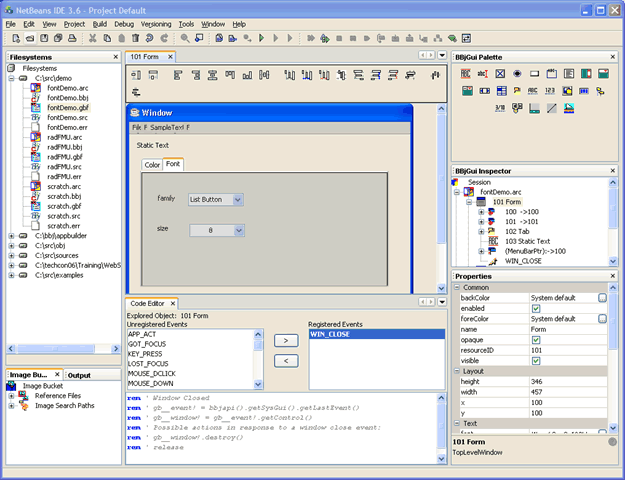Open foreColor ellipsis editor button

602,319
